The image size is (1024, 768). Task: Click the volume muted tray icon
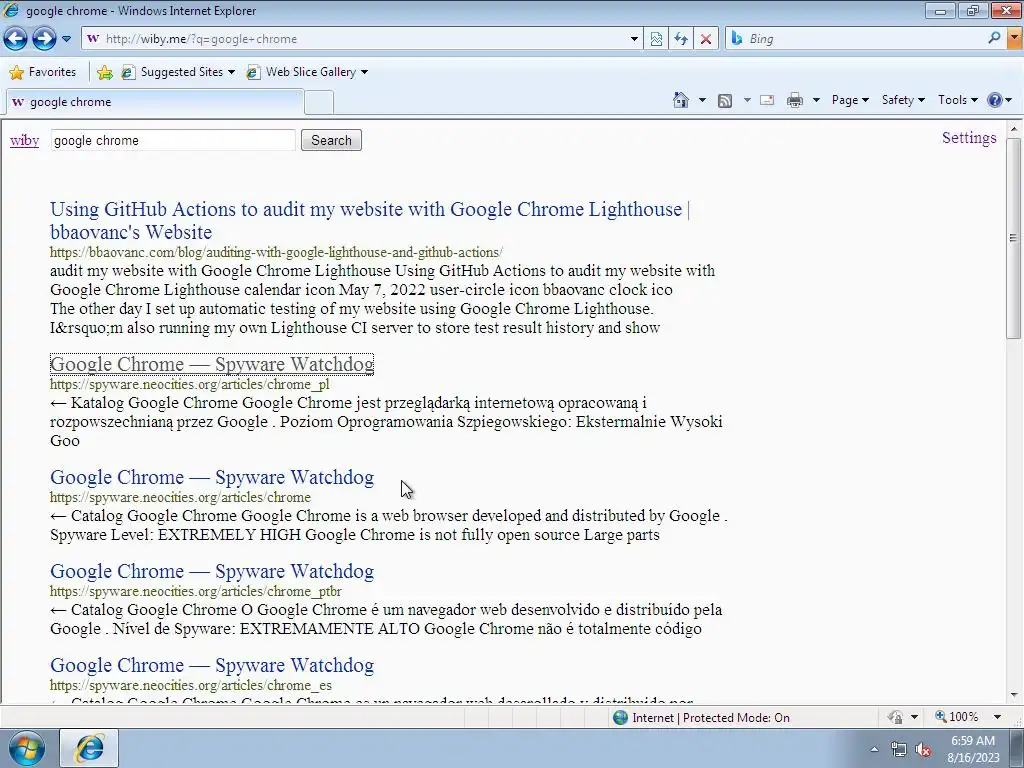tap(923, 749)
